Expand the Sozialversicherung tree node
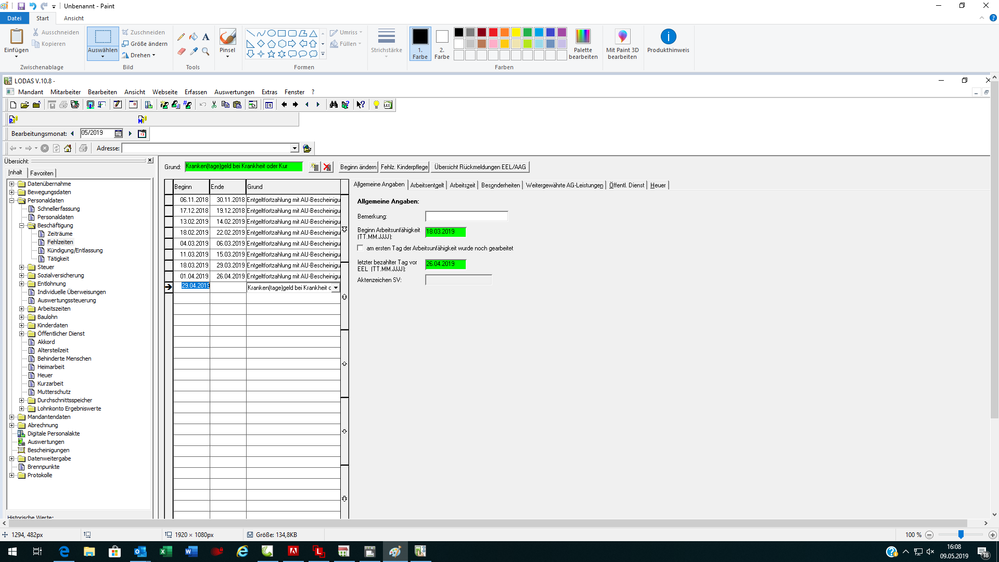The width and height of the screenshot is (999, 562). [x=22, y=275]
